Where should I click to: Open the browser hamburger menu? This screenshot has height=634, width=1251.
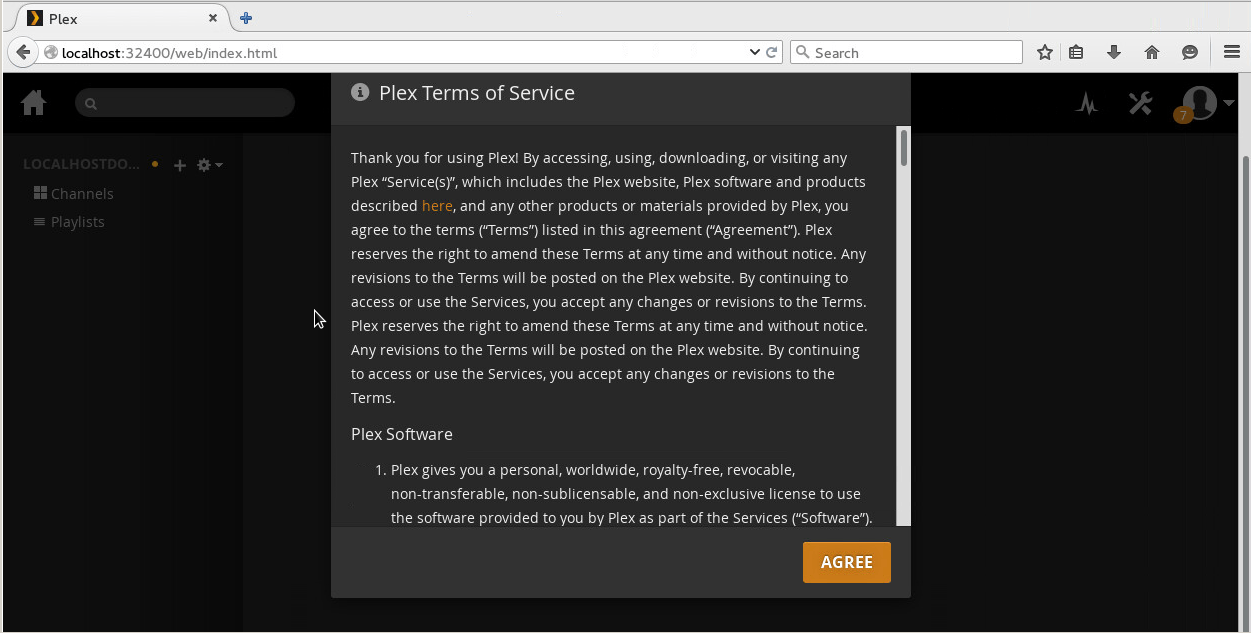(x=1232, y=51)
